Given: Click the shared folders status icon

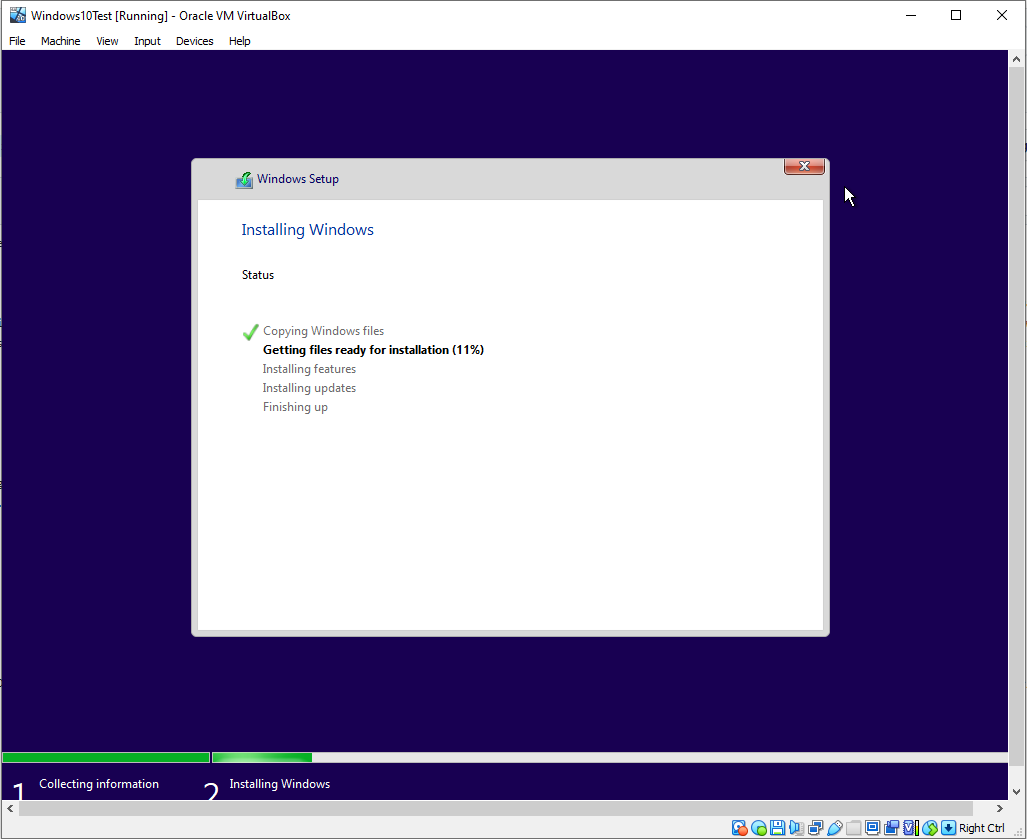Looking at the screenshot, I should tap(853, 828).
